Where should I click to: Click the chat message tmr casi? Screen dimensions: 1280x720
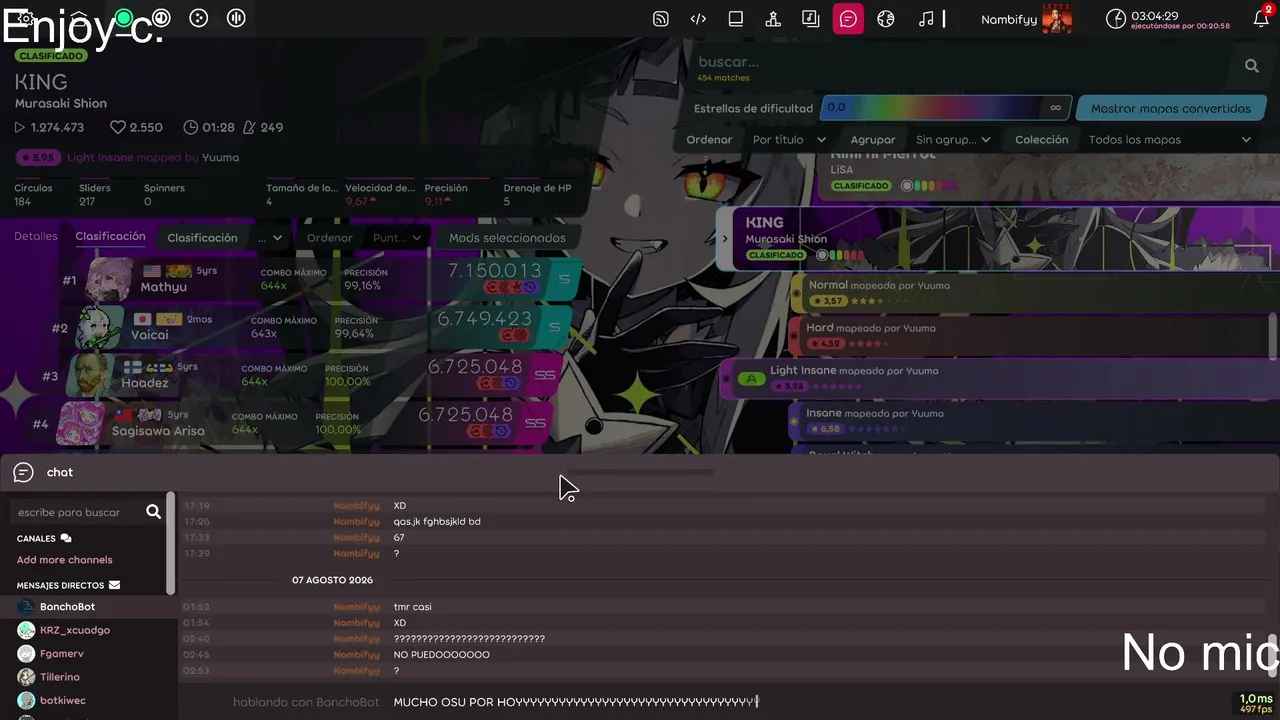point(413,607)
